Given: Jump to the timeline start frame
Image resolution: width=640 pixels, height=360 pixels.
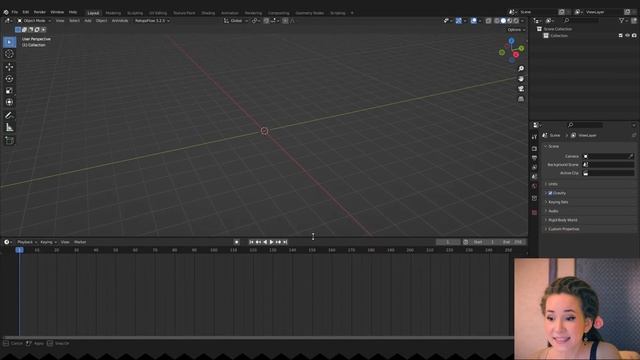Looking at the screenshot, I should click(251, 242).
